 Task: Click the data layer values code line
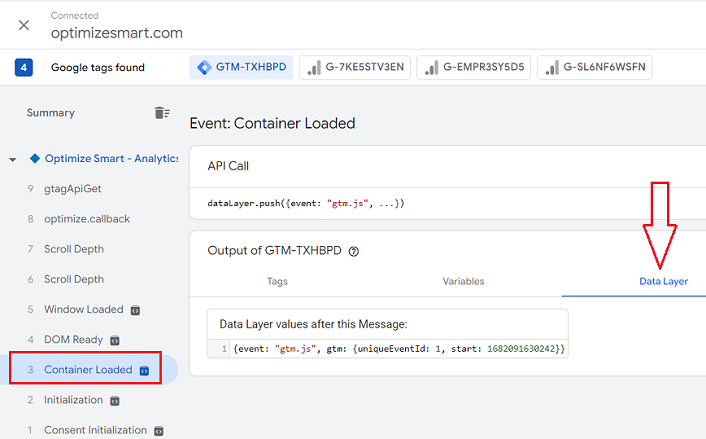click(x=399, y=349)
